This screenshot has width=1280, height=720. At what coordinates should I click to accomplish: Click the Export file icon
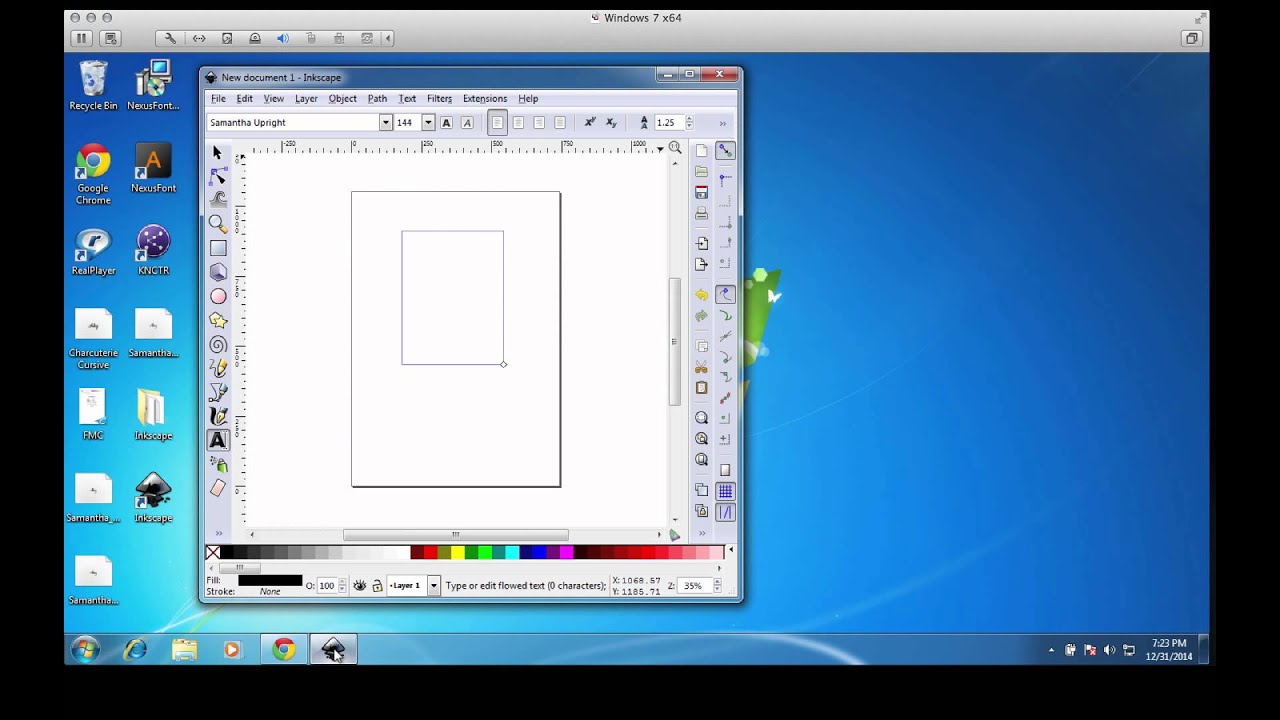[x=701, y=265]
